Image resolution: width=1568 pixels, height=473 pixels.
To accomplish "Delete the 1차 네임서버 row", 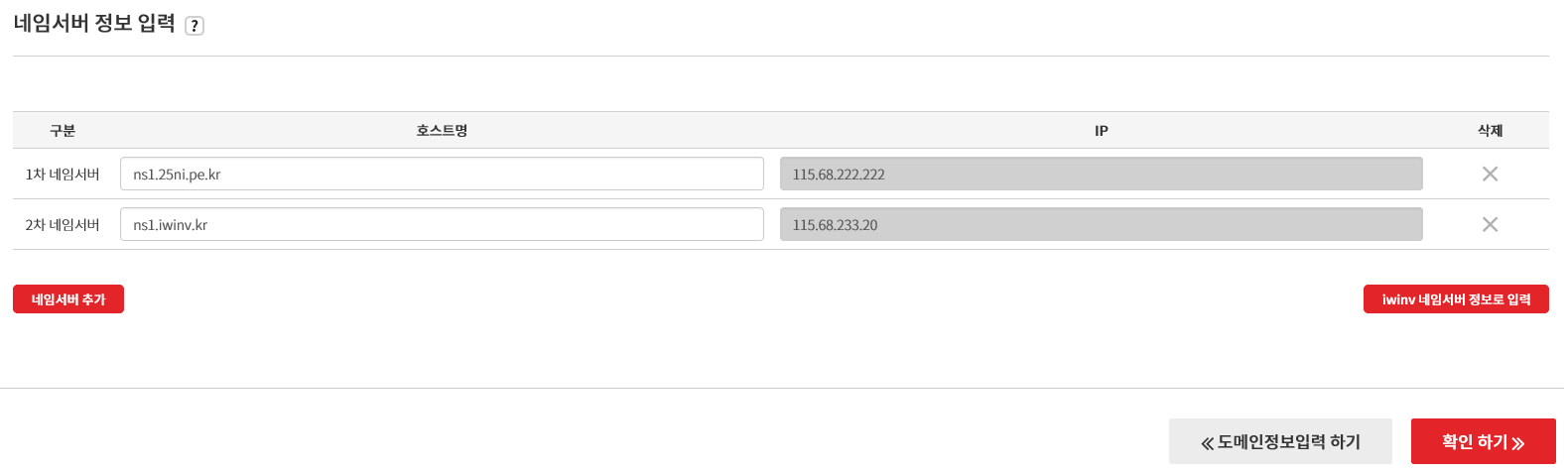I will [1490, 175].
